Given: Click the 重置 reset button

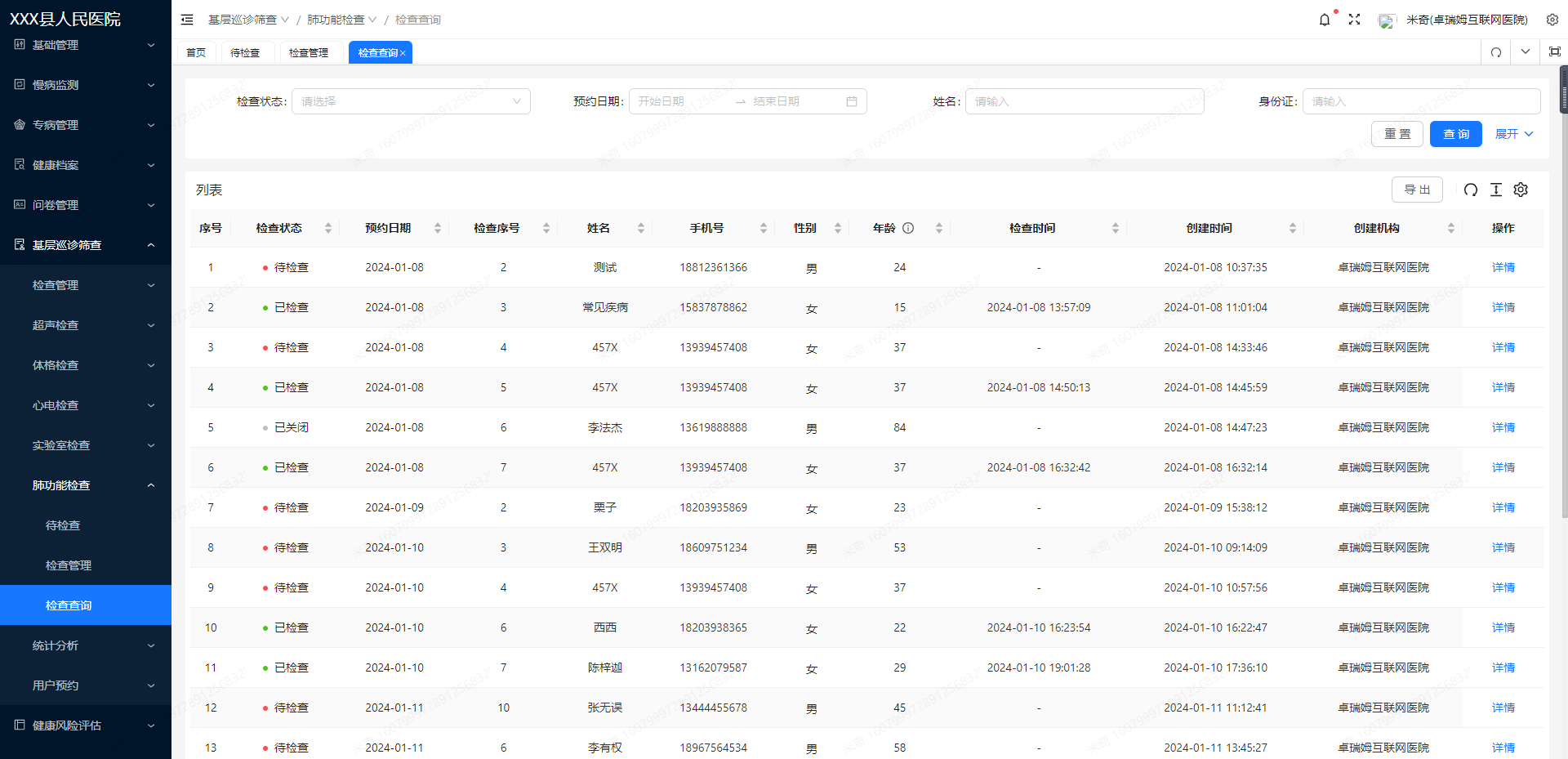Looking at the screenshot, I should (x=1397, y=134).
